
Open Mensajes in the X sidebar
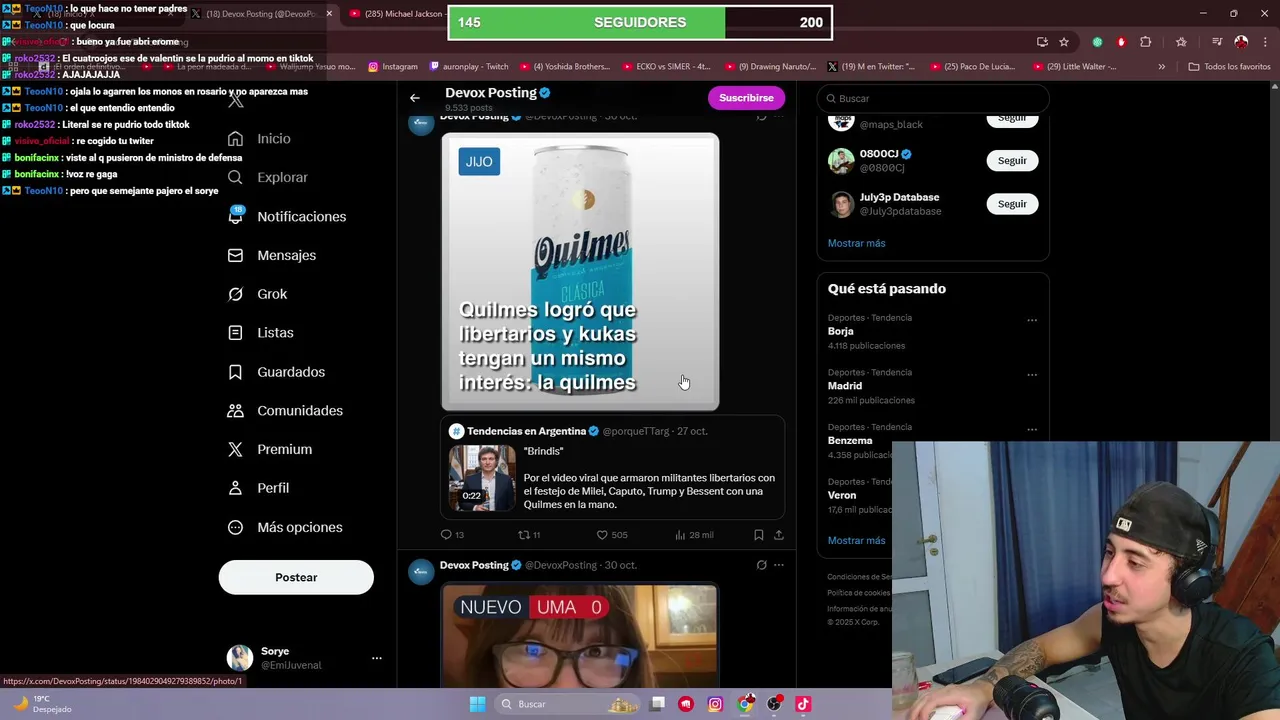pyautogui.click(x=272, y=255)
